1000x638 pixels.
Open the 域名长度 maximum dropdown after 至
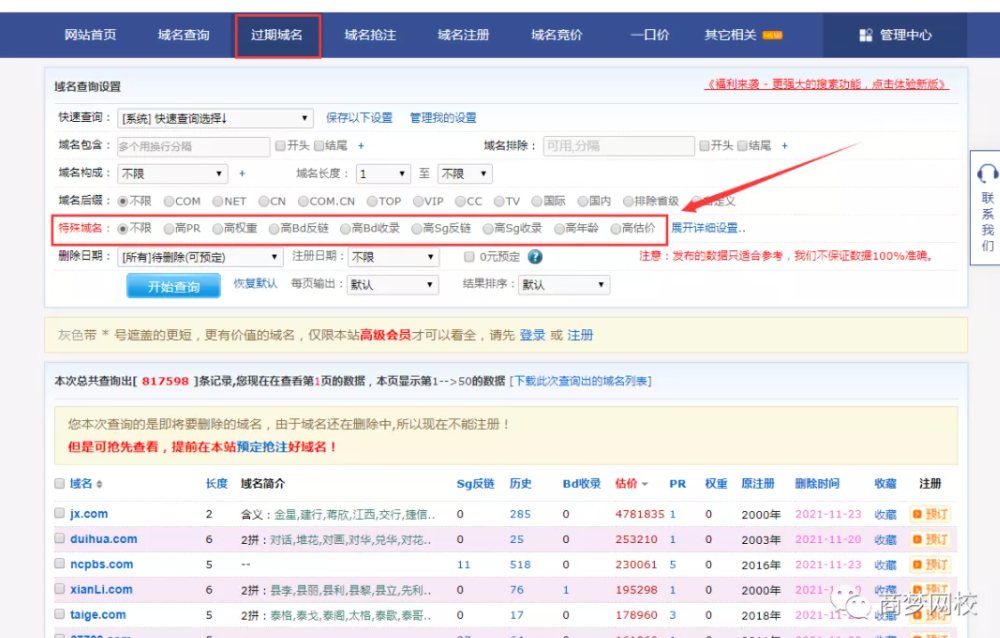[x=465, y=174]
